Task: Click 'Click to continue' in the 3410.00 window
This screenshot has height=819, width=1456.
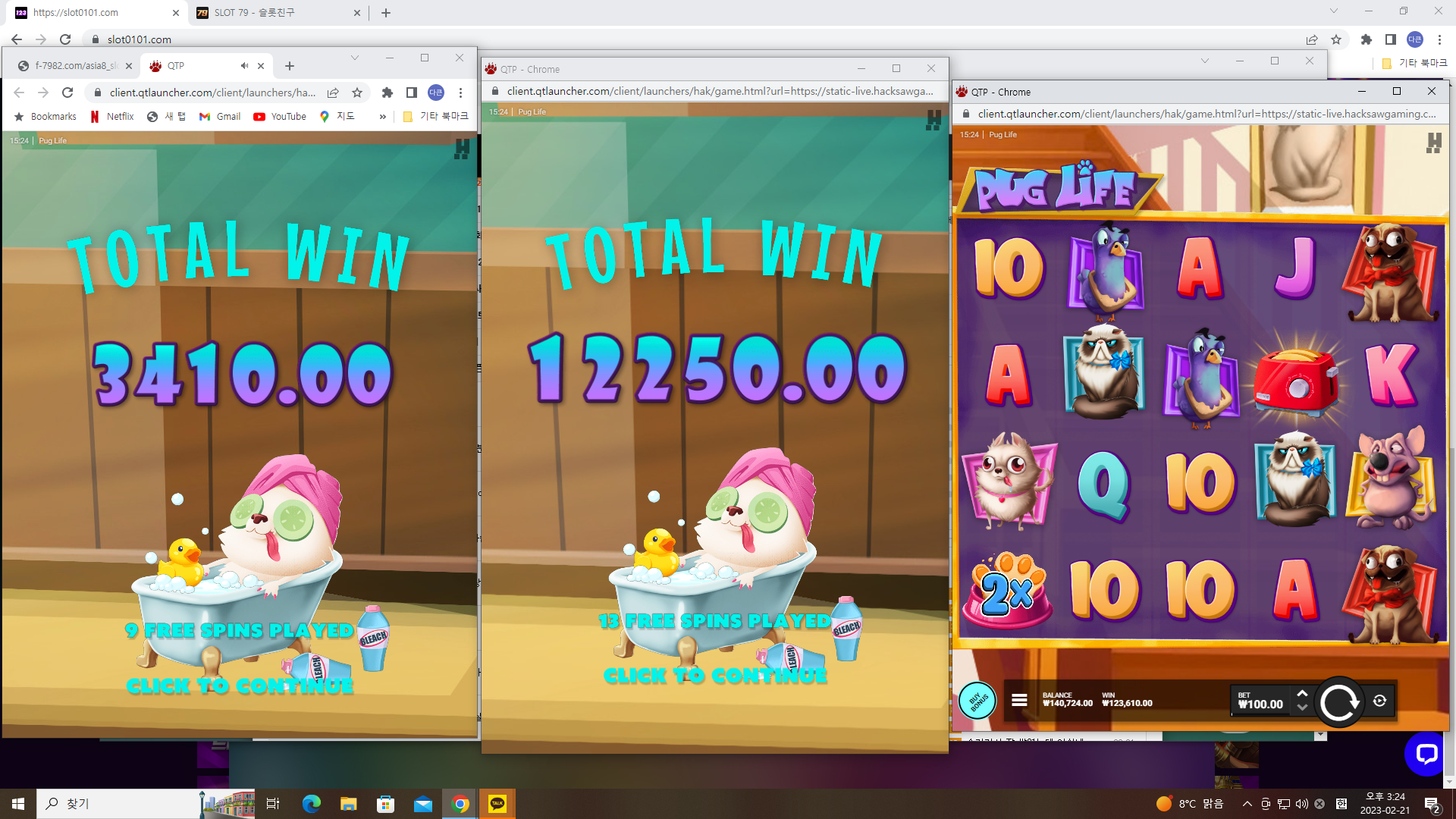Action: coord(240,686)
